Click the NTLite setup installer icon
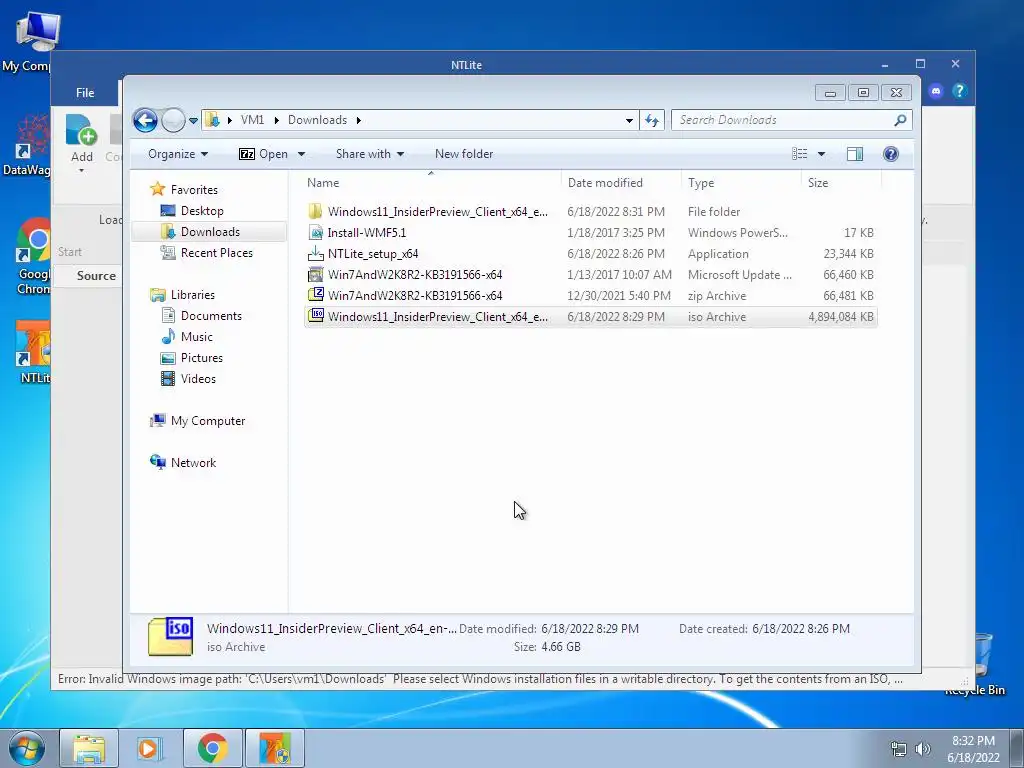1024x768 pixels. pos(315,253)
